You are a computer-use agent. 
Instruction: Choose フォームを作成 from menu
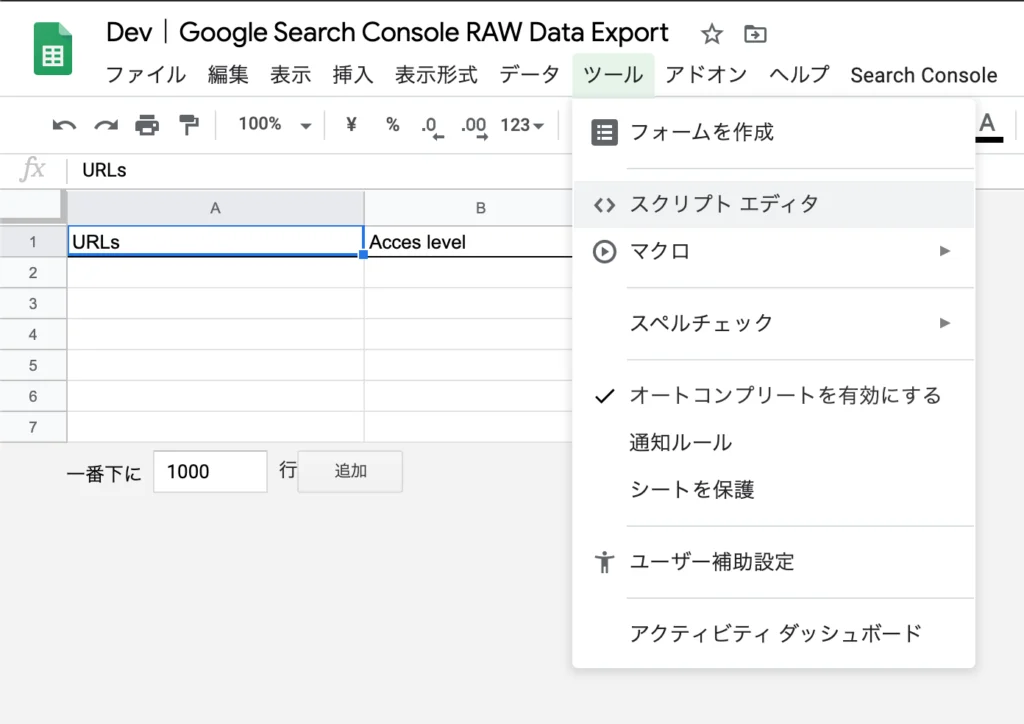pos(773,133)
